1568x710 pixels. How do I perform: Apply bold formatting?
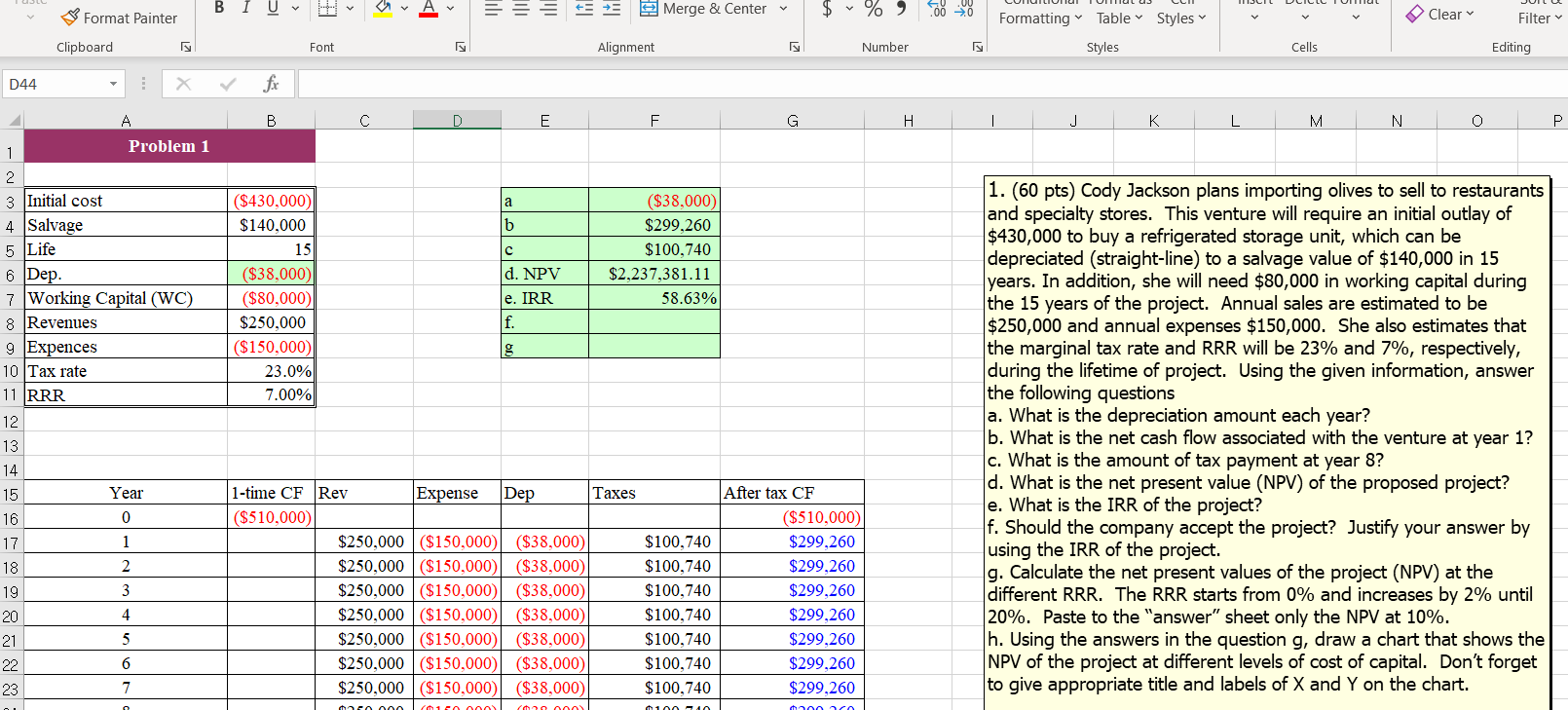click(219, 8)
